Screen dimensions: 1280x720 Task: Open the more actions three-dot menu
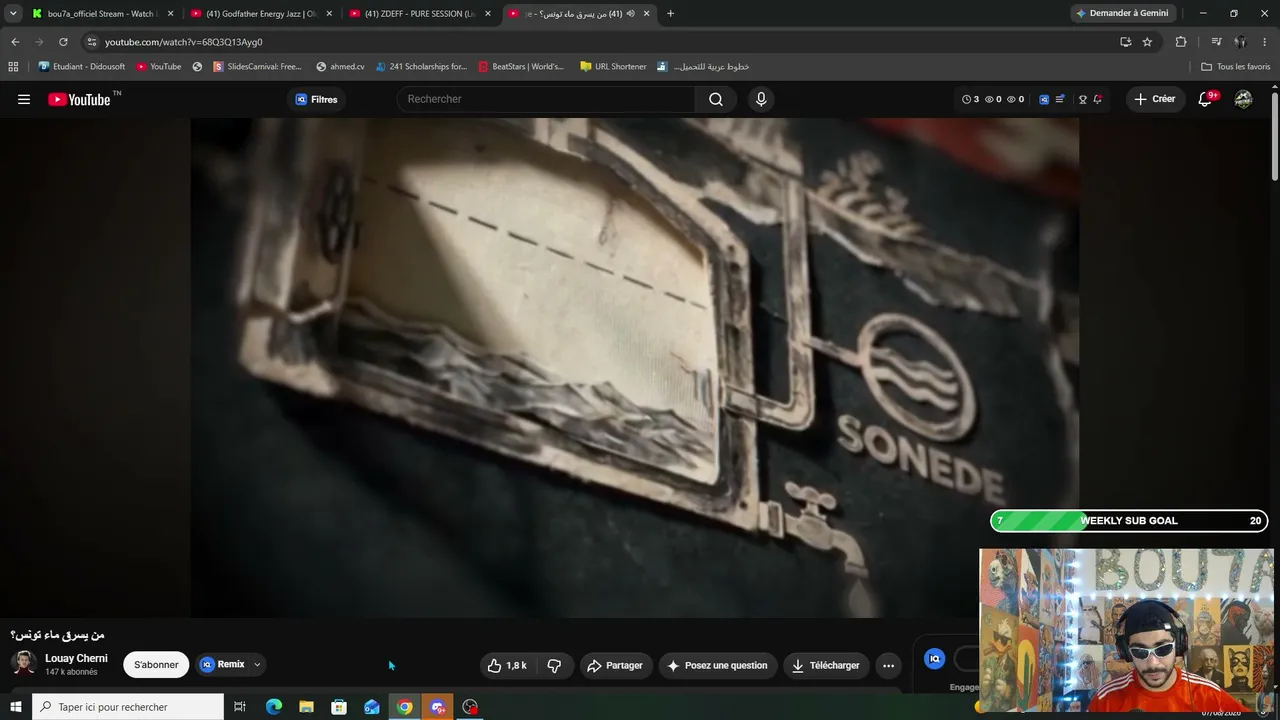[888, 665]
